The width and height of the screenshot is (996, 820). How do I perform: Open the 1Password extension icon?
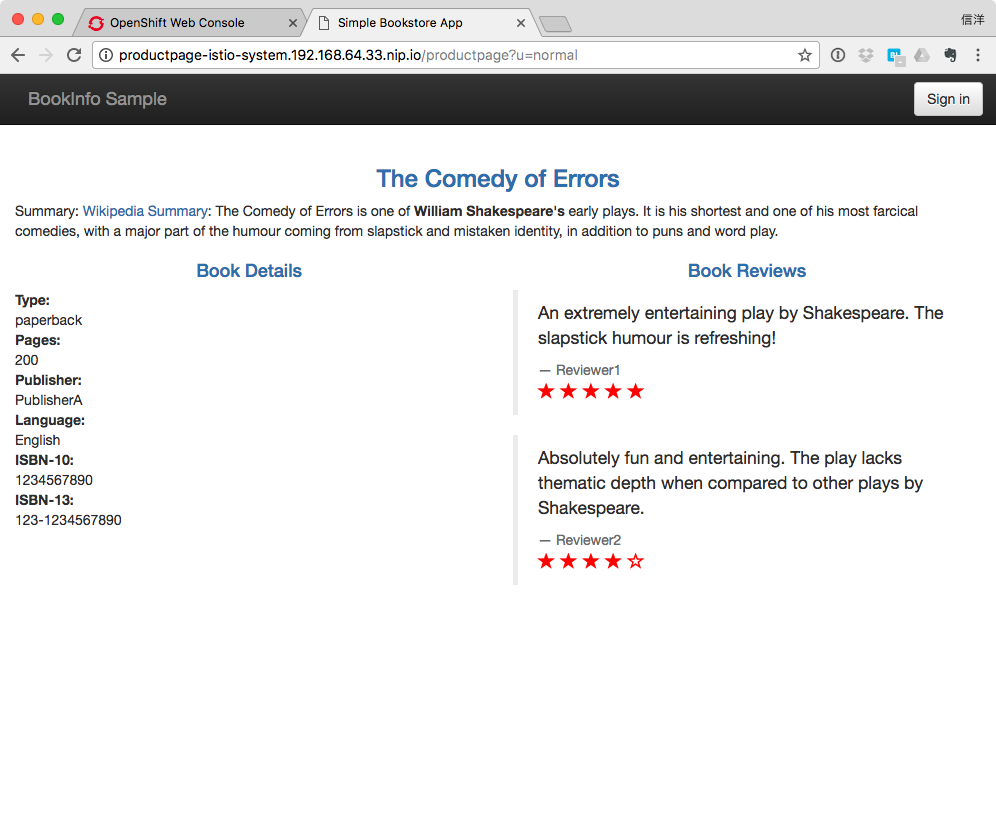(x=838, y=55)
